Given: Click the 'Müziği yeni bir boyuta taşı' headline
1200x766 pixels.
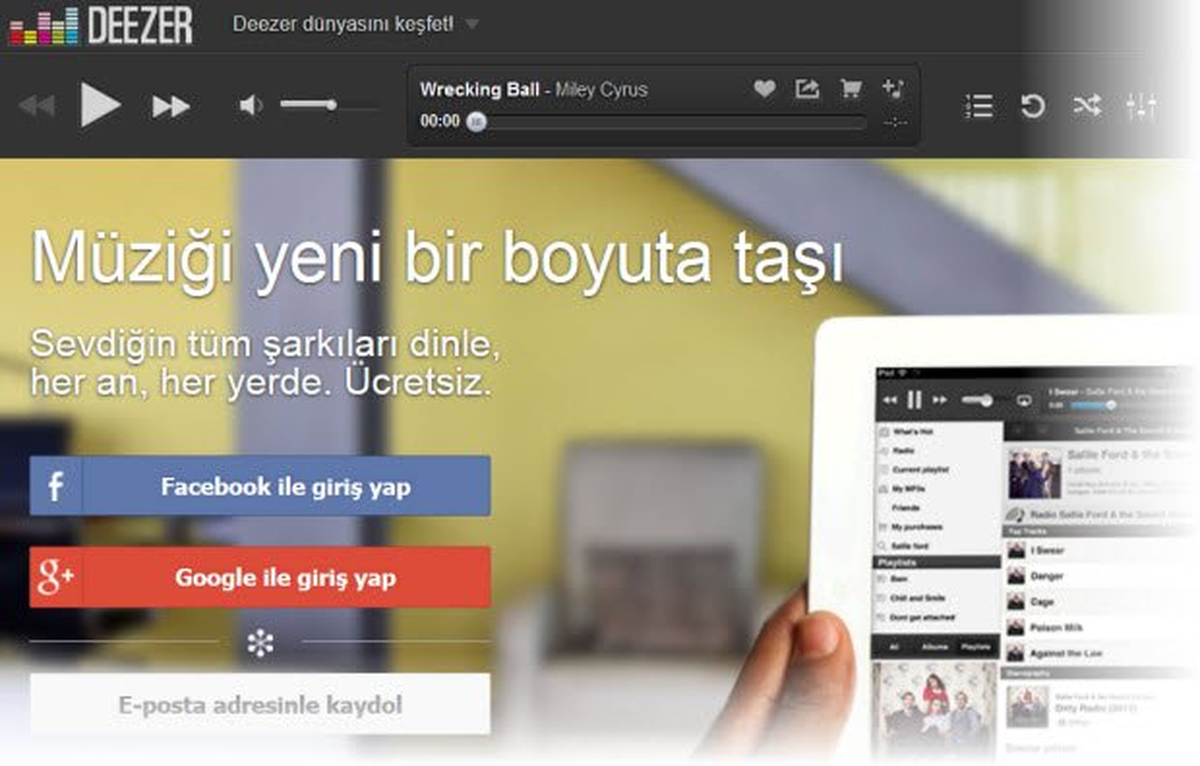Looking at the screenshot, I should [437, 258].
